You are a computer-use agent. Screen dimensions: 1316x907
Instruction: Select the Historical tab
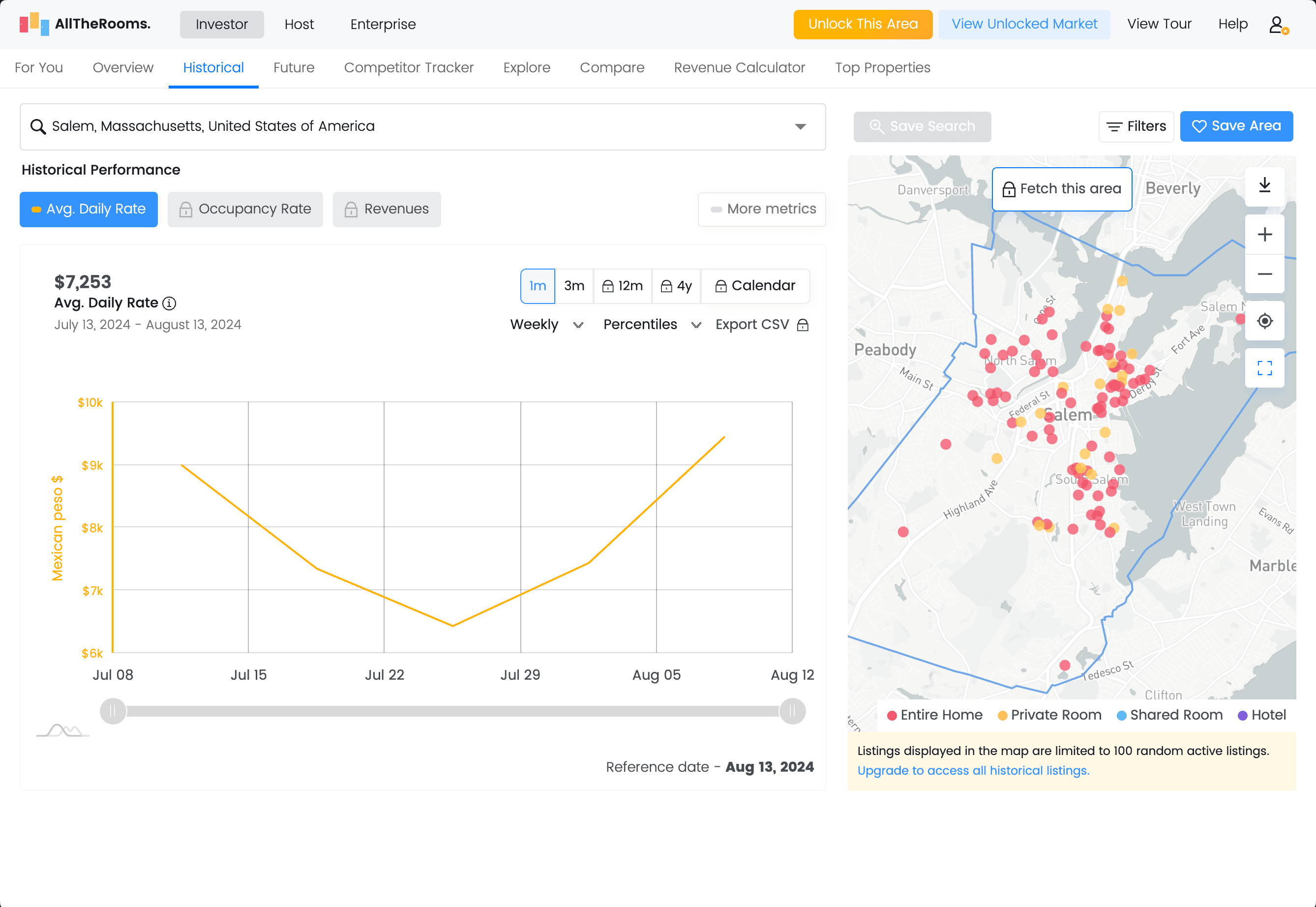tap(213, 68)
